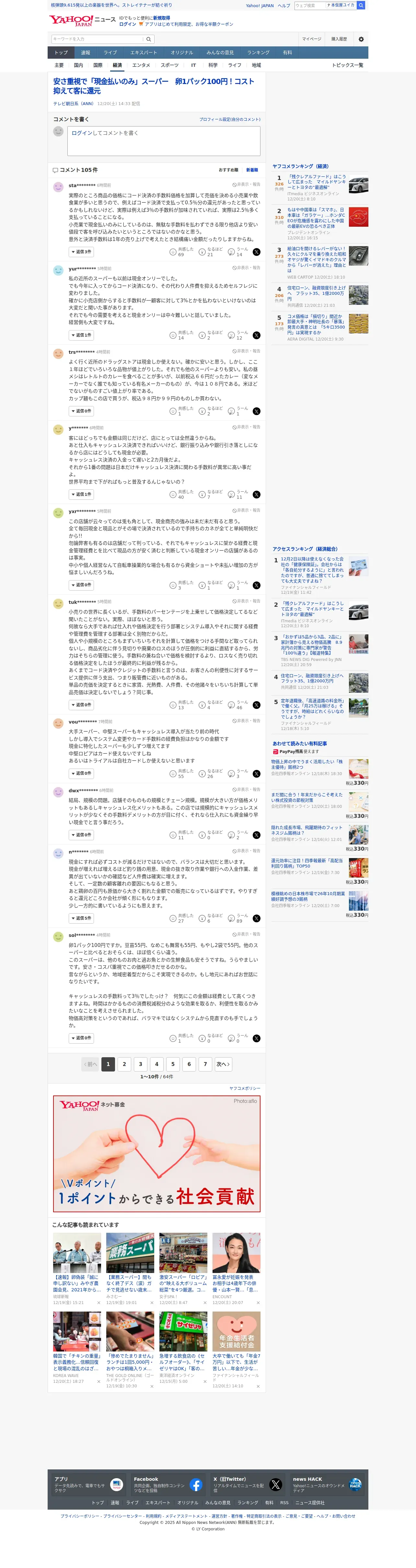416x1568 pixels.
Task: Expand 返信5件 under n******* comment
Action: (x=82, y=918)
